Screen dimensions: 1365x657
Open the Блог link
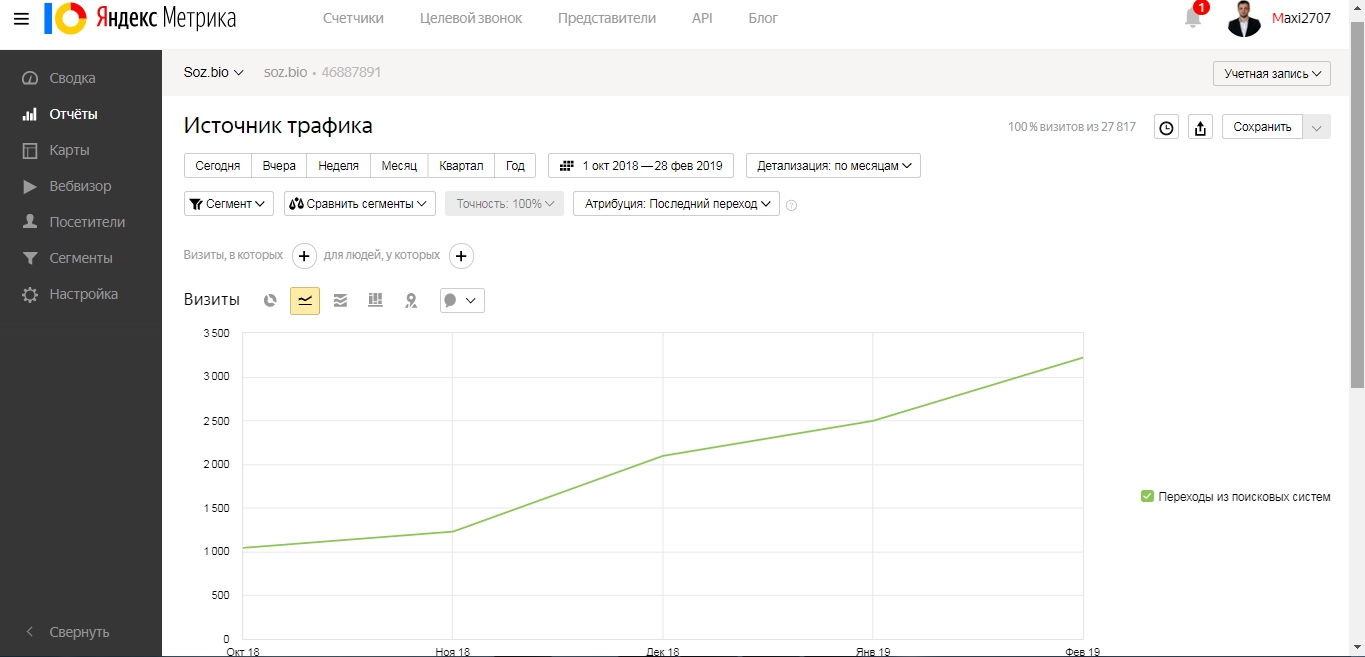tap(763, 18)
